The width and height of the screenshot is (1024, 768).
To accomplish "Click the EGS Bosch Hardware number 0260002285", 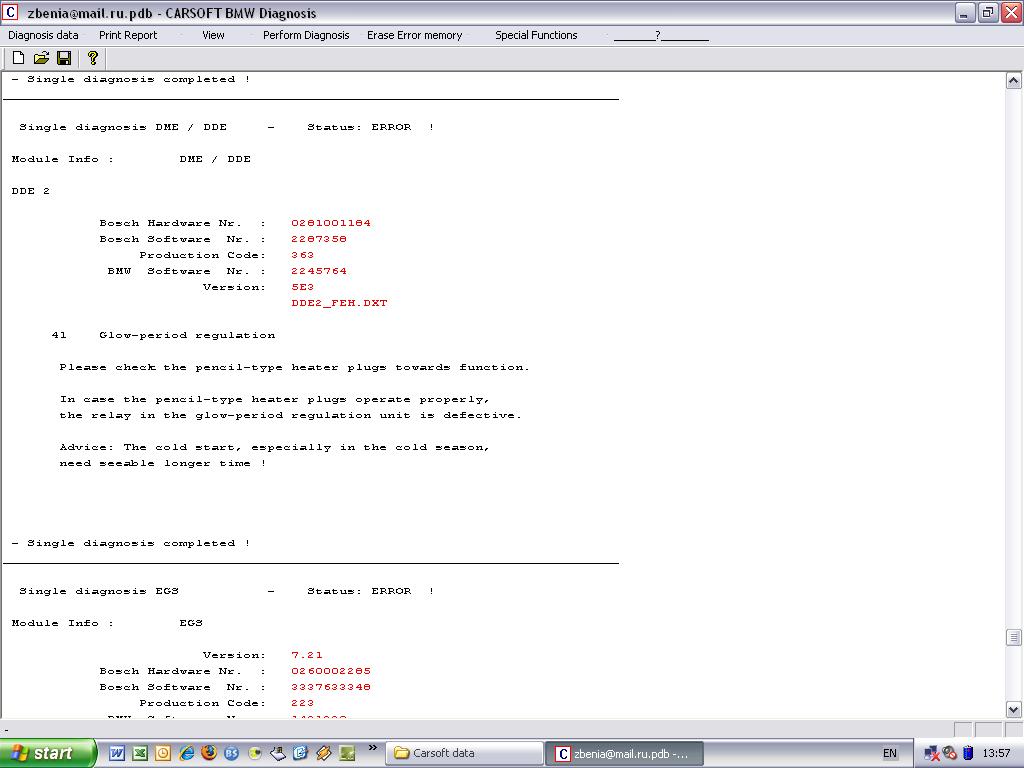I will point(331,671).
